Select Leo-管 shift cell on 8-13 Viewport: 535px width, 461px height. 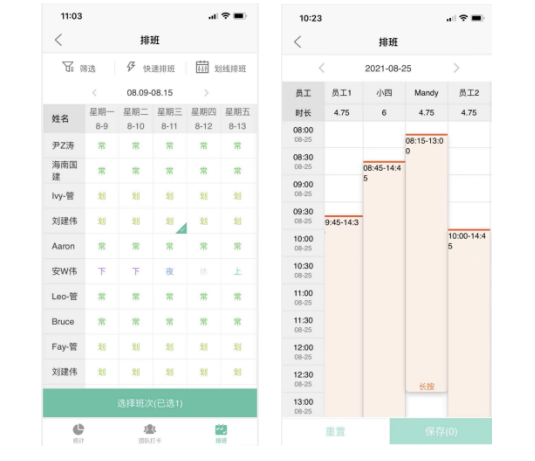pos(237,297)
